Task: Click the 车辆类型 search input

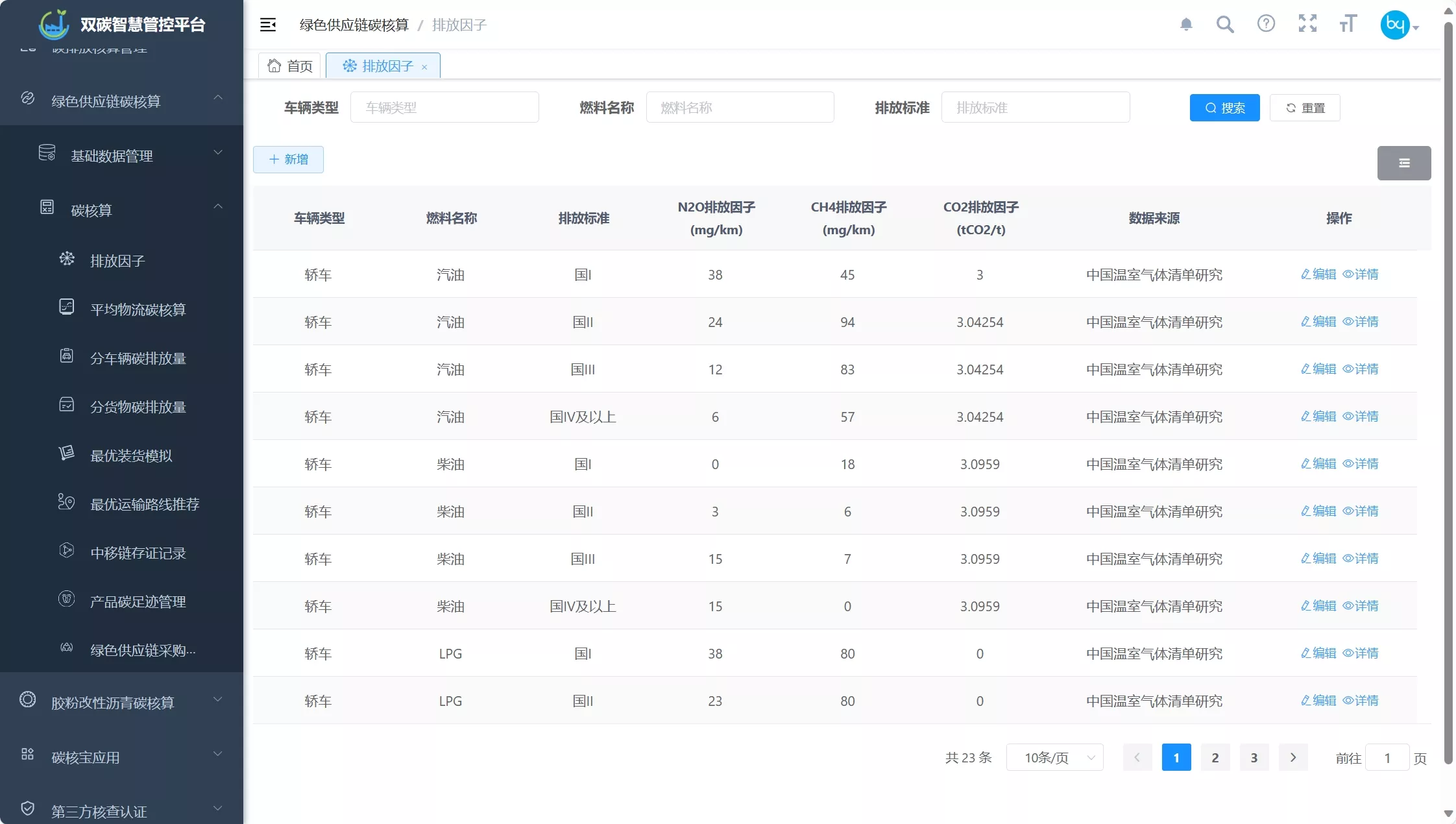Action: pos(444,107)
